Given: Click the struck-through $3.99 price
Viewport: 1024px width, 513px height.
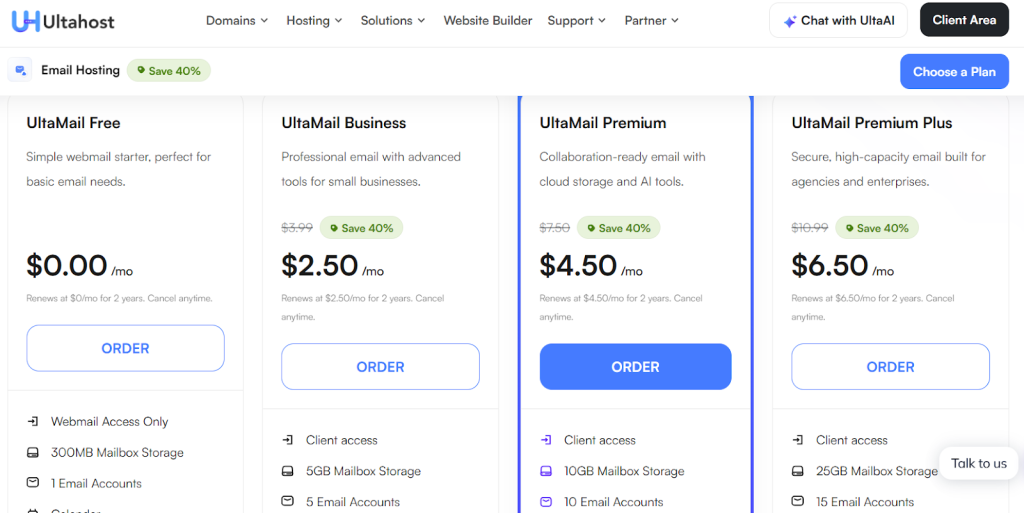Looking at the screenshot, I should tap(297, 228).
